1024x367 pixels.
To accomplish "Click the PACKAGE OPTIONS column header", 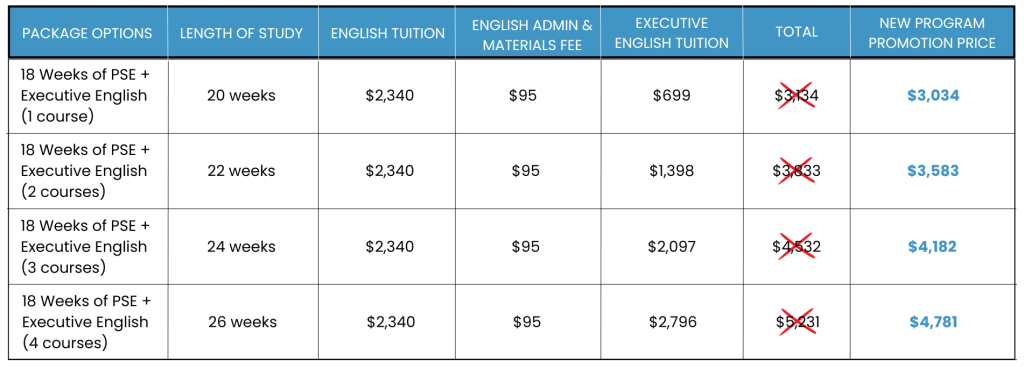I will pyautogui.click(x=88, y=33).
